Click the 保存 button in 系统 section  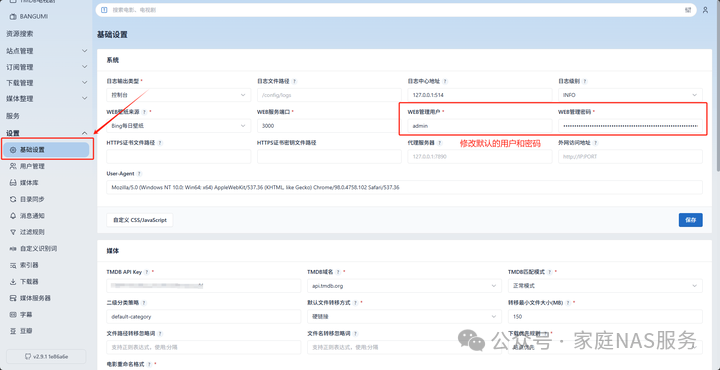[691, 220]
